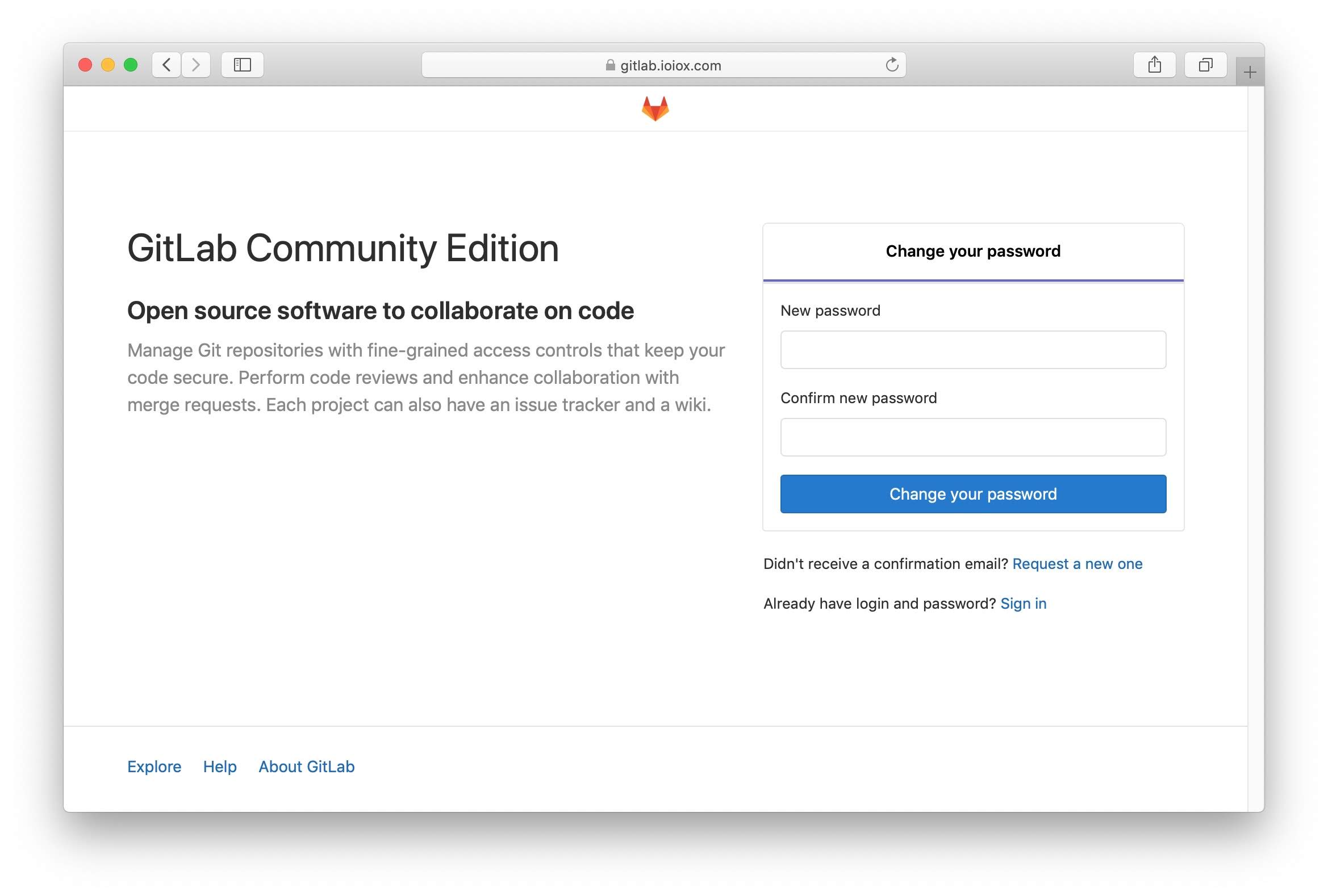Focus the gitlab.ioiox.com address bar
Viewport: 1328px width, 896px height.
pyautogui.click(x=663, y=65)
